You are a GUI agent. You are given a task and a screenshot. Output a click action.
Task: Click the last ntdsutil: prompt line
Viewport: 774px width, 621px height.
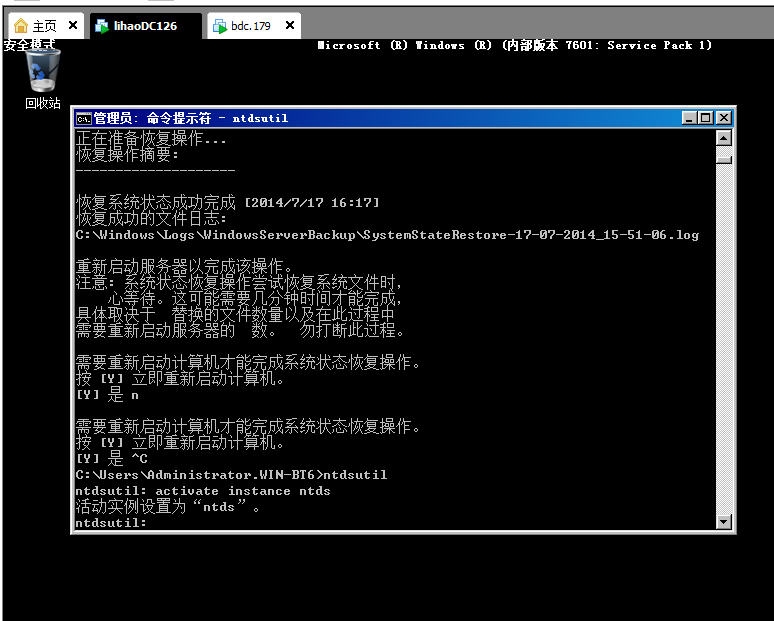(x=111, y=523)
